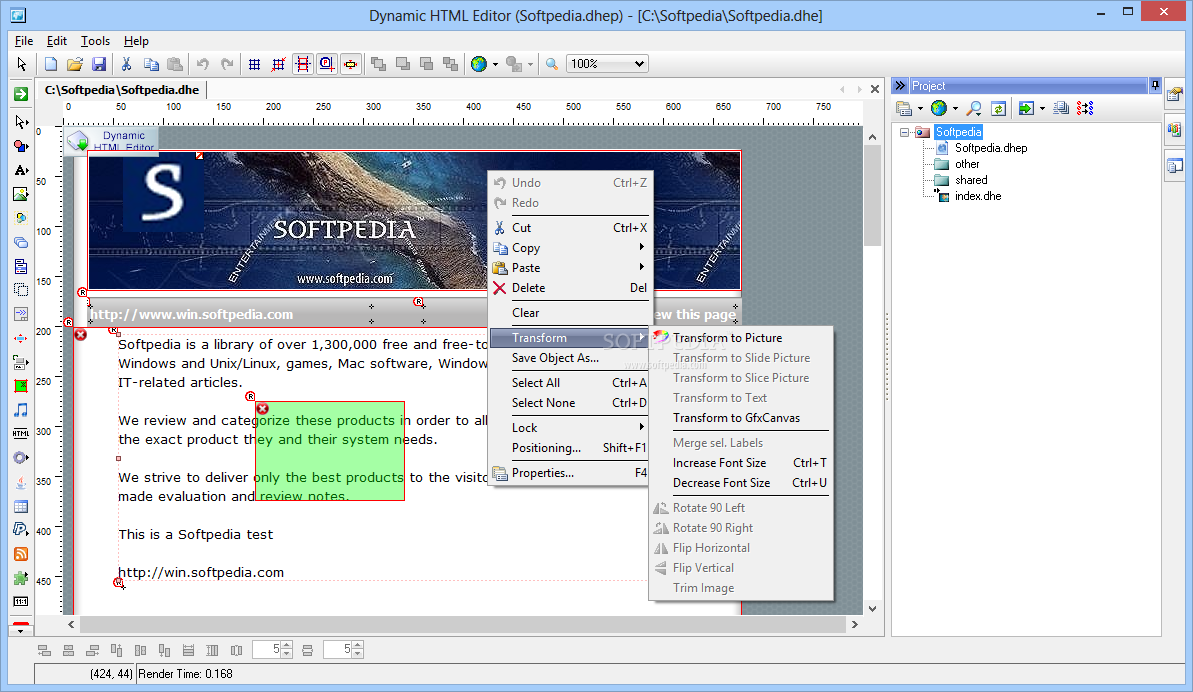Click the search magnifier in Project panel
1193x692 pixels.
click(974, 109)
